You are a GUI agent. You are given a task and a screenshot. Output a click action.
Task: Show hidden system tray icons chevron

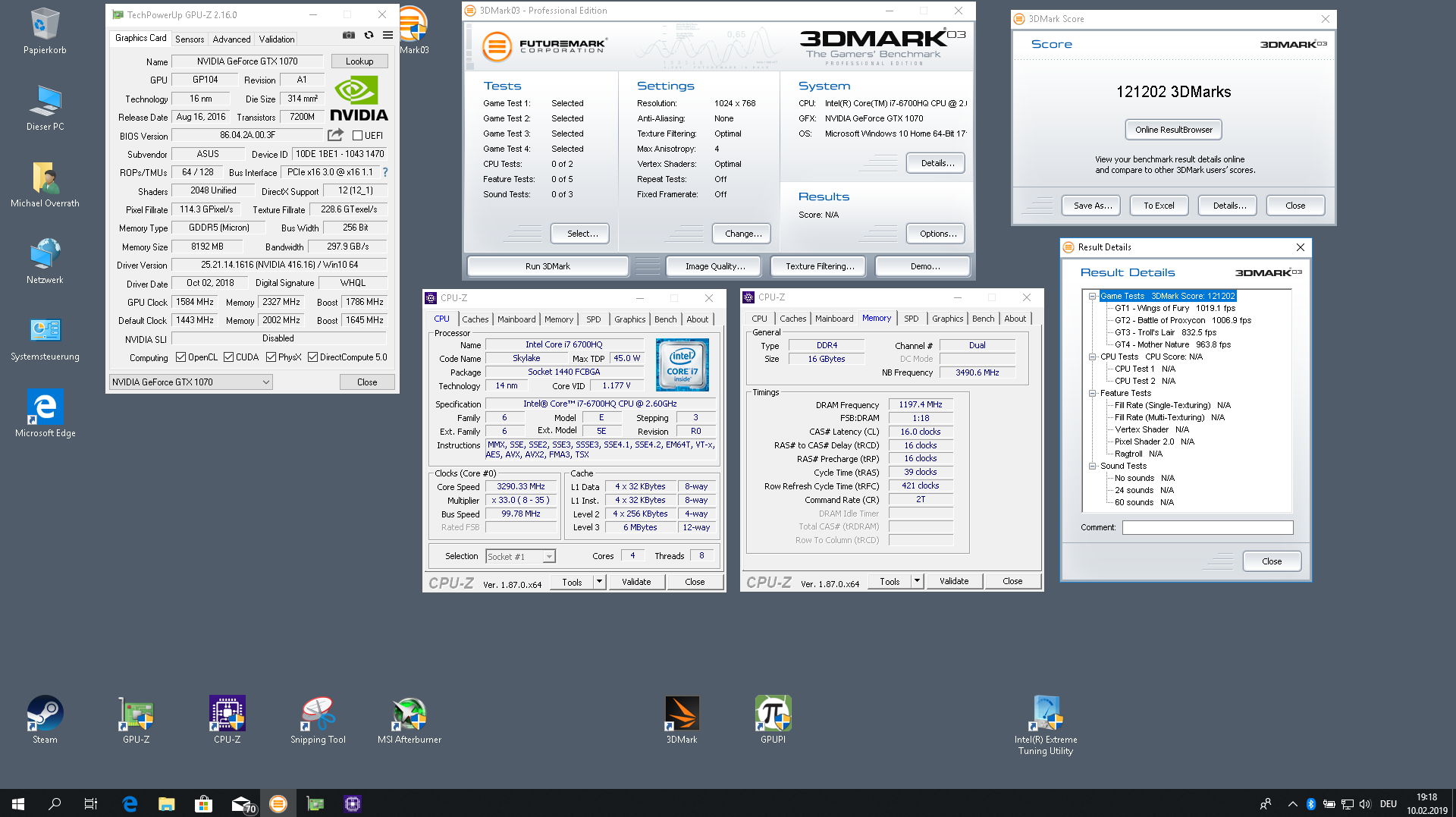coord(1292,804)
